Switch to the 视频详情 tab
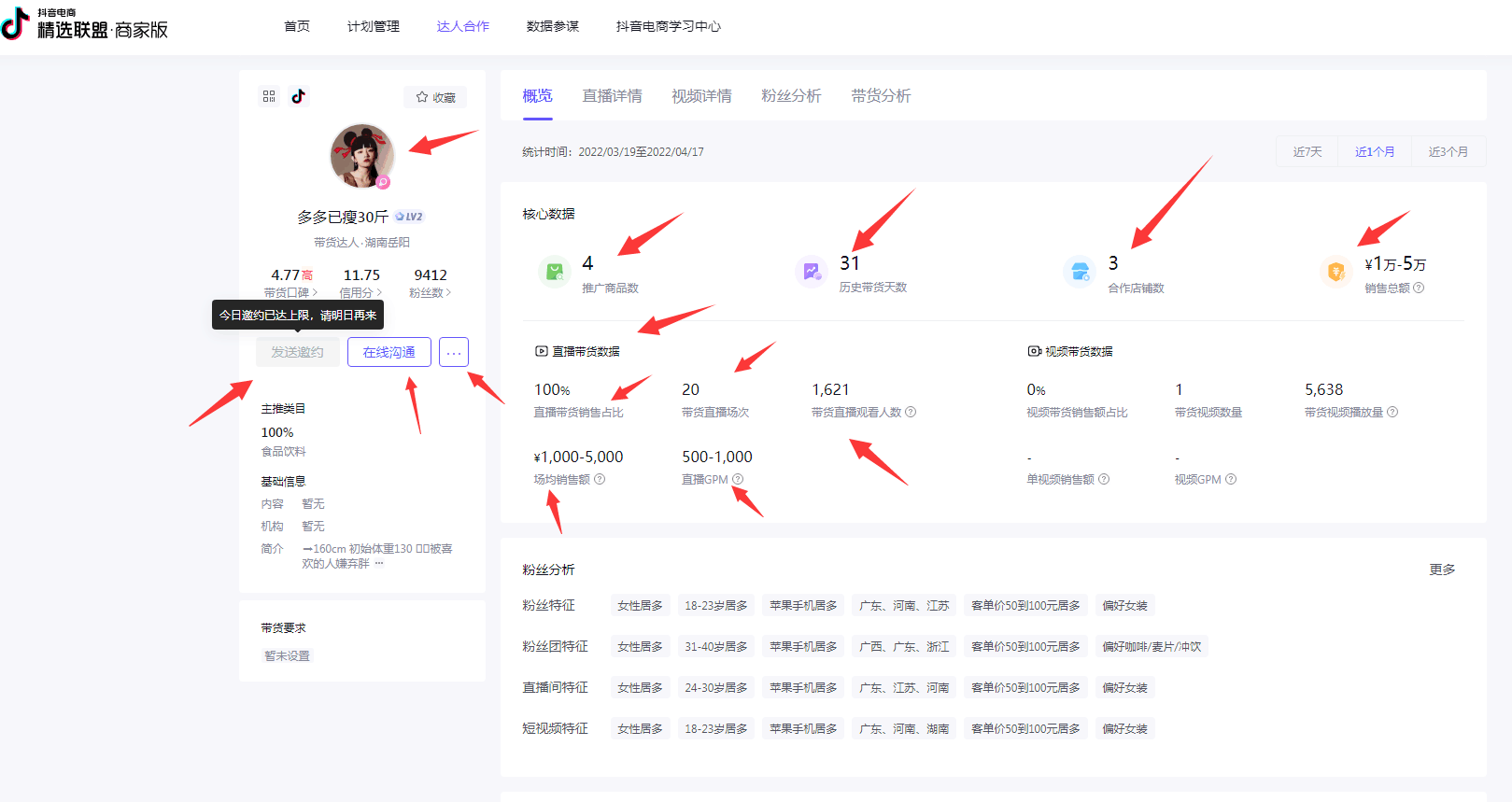 (701, 95)
